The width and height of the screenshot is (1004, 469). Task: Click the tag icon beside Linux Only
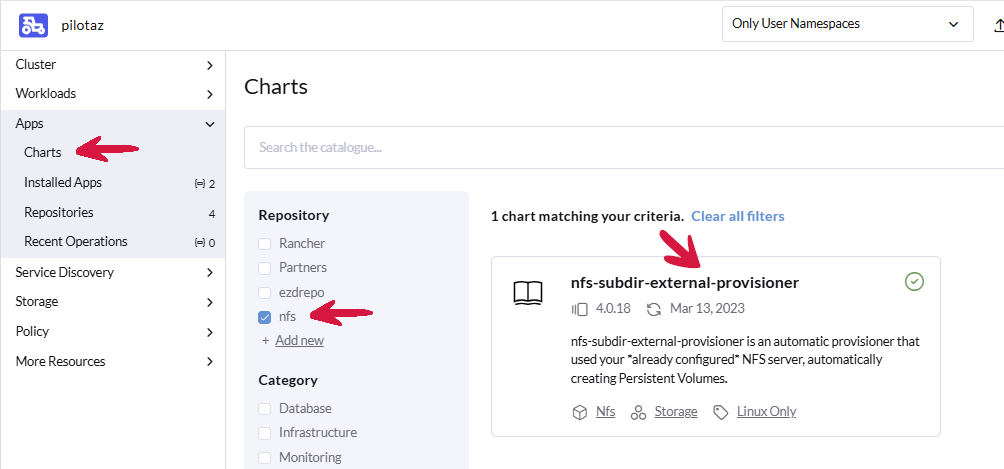pyautogui.click(x=721, y=412)
